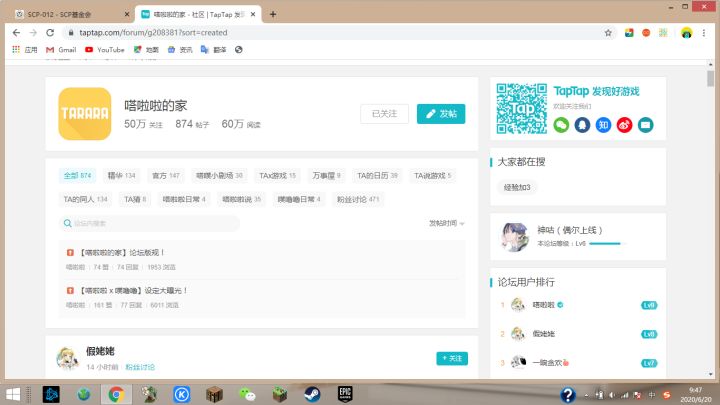Close the SCP-012 tab
The height and width of the screenshot is (405, 720).
(x=127, y=14)
